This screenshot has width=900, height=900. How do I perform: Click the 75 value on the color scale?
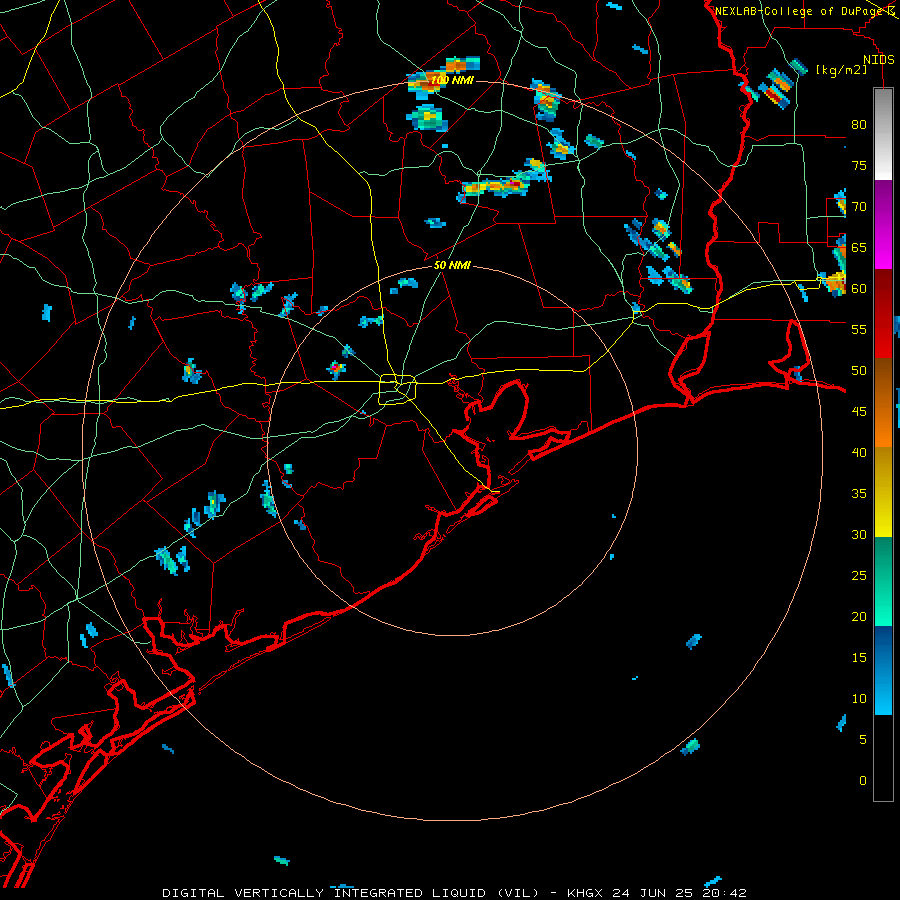859,165
